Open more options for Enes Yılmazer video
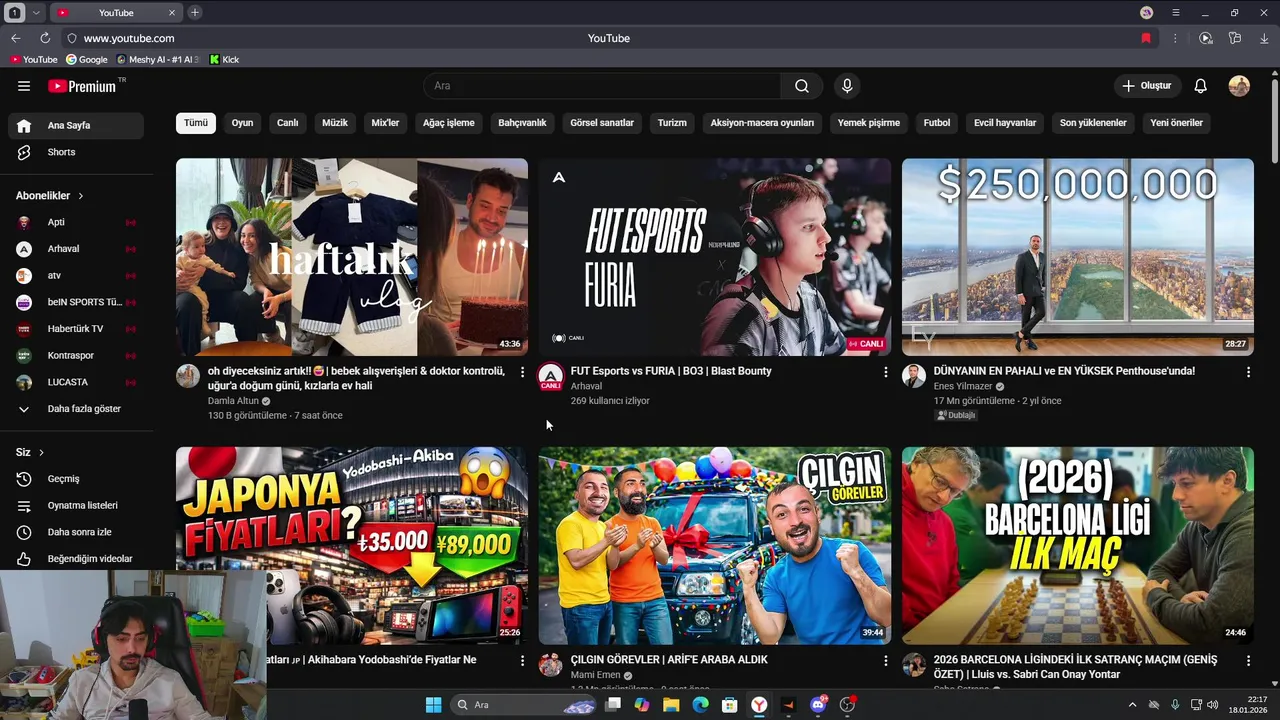The height and width of the screenshot is (720, 1280). pyautogui.click(x=1248, y=372)
